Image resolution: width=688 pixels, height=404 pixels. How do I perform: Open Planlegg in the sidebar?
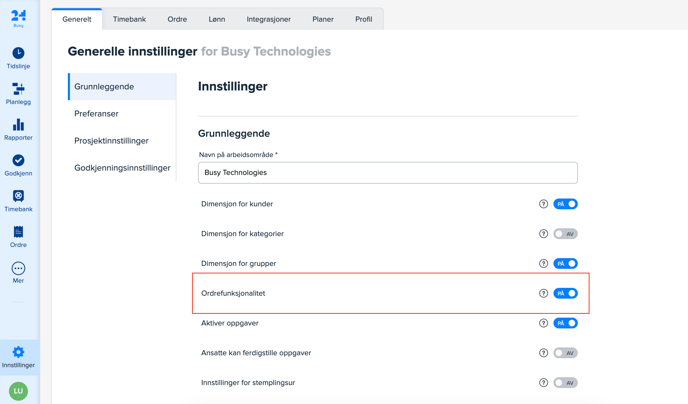(18, 94)
